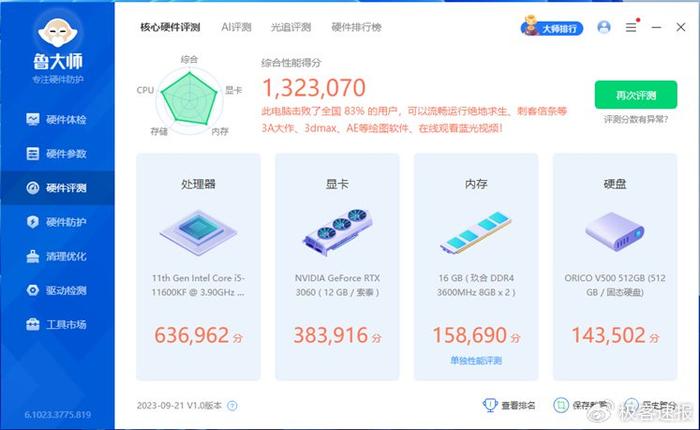Switch to the 硬件排行榜 tab

click(x=356, y=27)
